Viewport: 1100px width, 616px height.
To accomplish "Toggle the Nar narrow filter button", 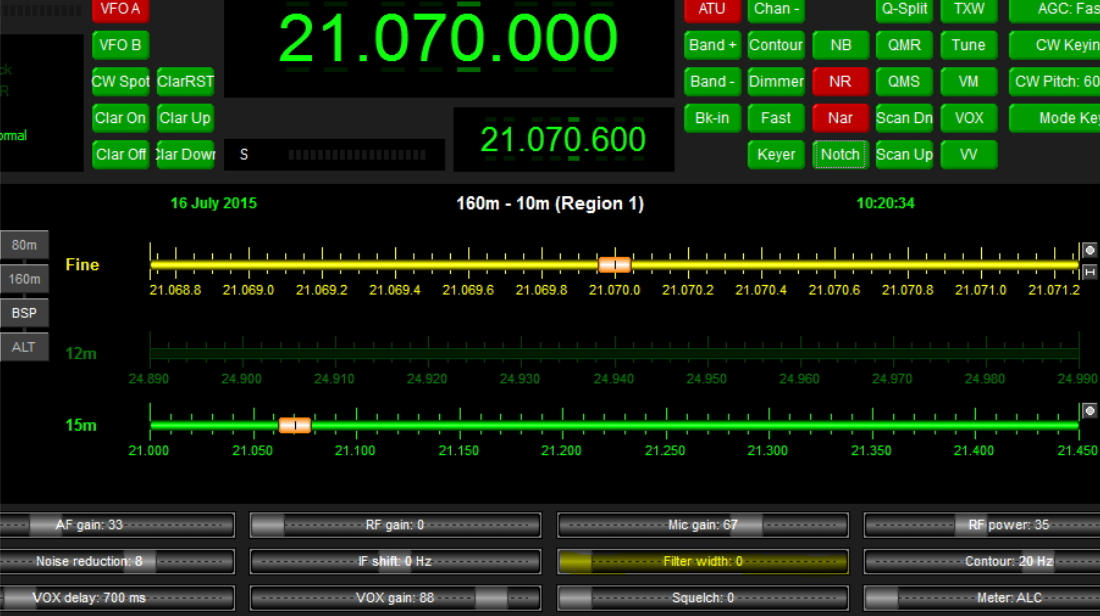I will pos(840,119).
